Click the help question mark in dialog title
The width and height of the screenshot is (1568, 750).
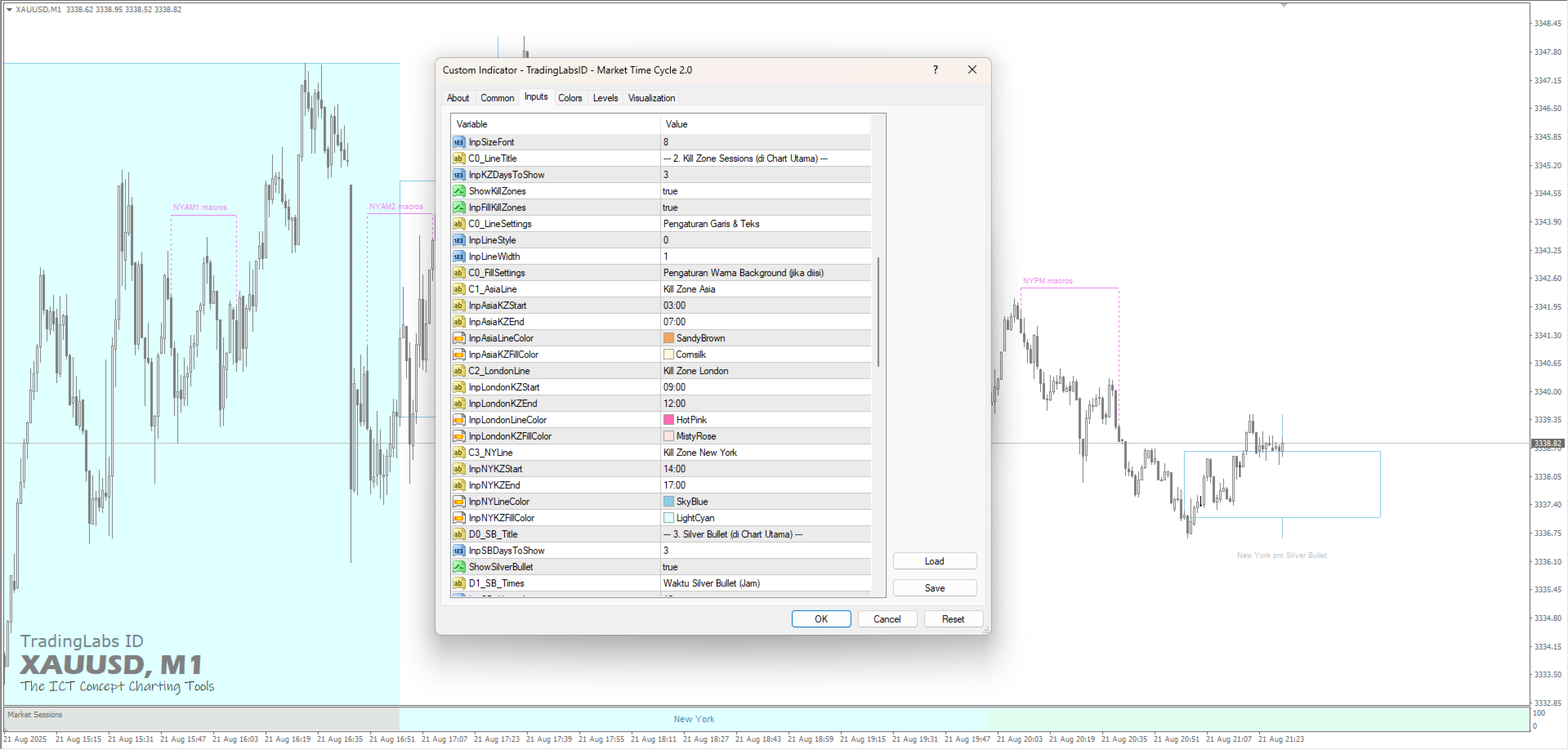(936, 70)
